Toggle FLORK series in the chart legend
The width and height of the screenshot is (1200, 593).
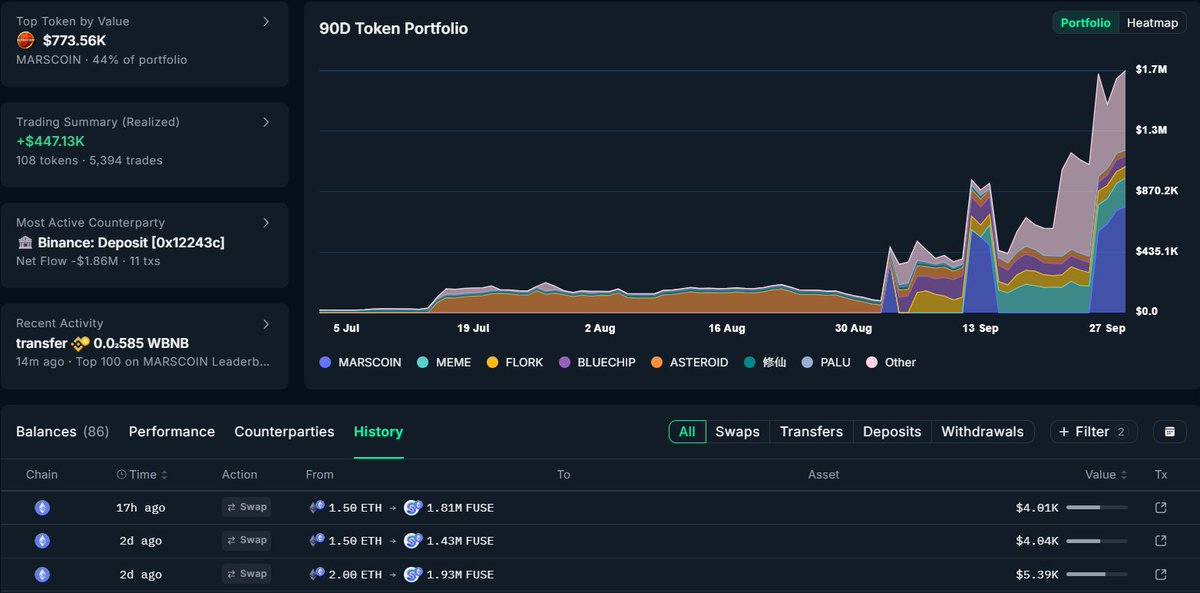(x=515, y=362)
